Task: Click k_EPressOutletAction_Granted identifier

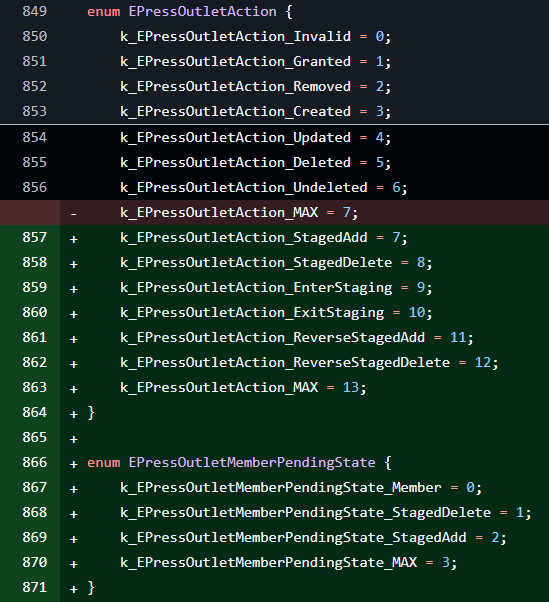Action: [x=235, y=61]
